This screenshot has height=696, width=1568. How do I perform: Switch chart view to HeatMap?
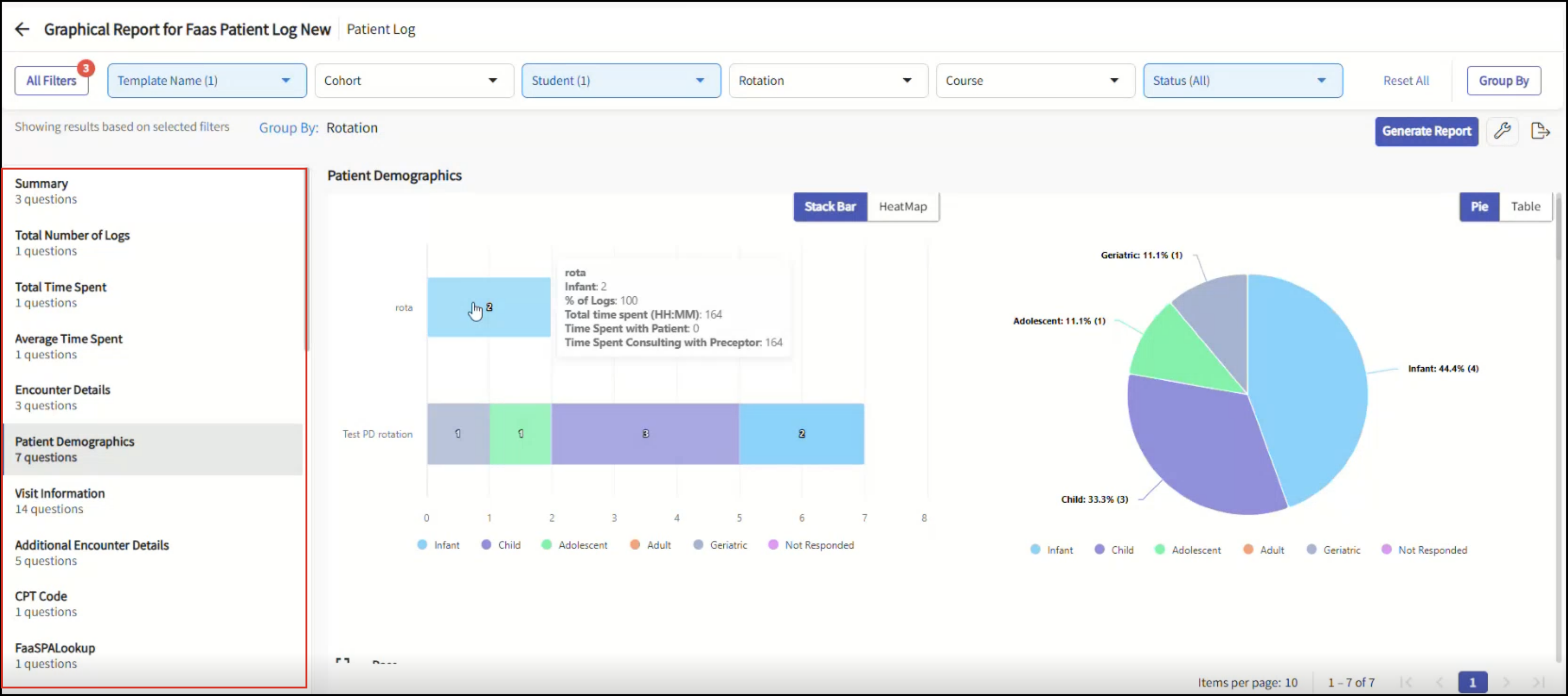(x=902, y=207)
